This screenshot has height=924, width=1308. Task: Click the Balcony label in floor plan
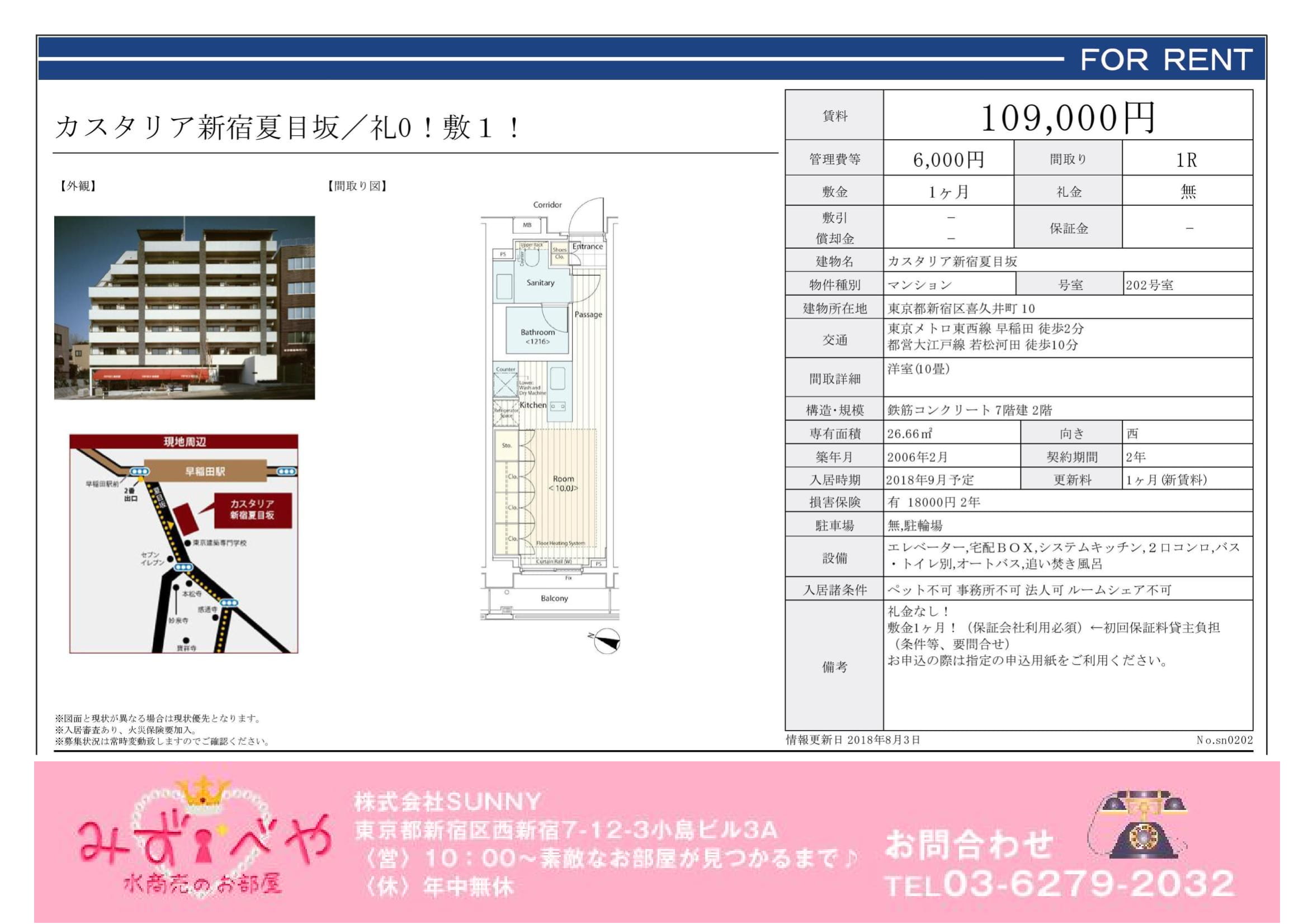[x=554, y=598]
